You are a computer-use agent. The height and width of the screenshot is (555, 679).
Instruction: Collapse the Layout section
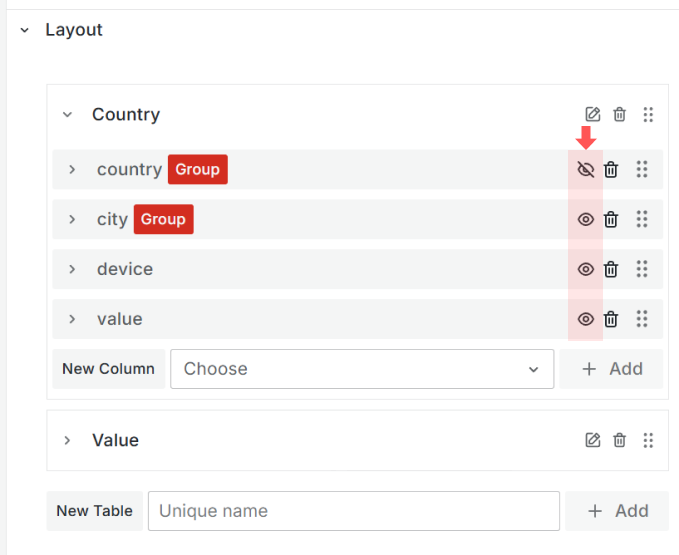[x=24, y=30]
